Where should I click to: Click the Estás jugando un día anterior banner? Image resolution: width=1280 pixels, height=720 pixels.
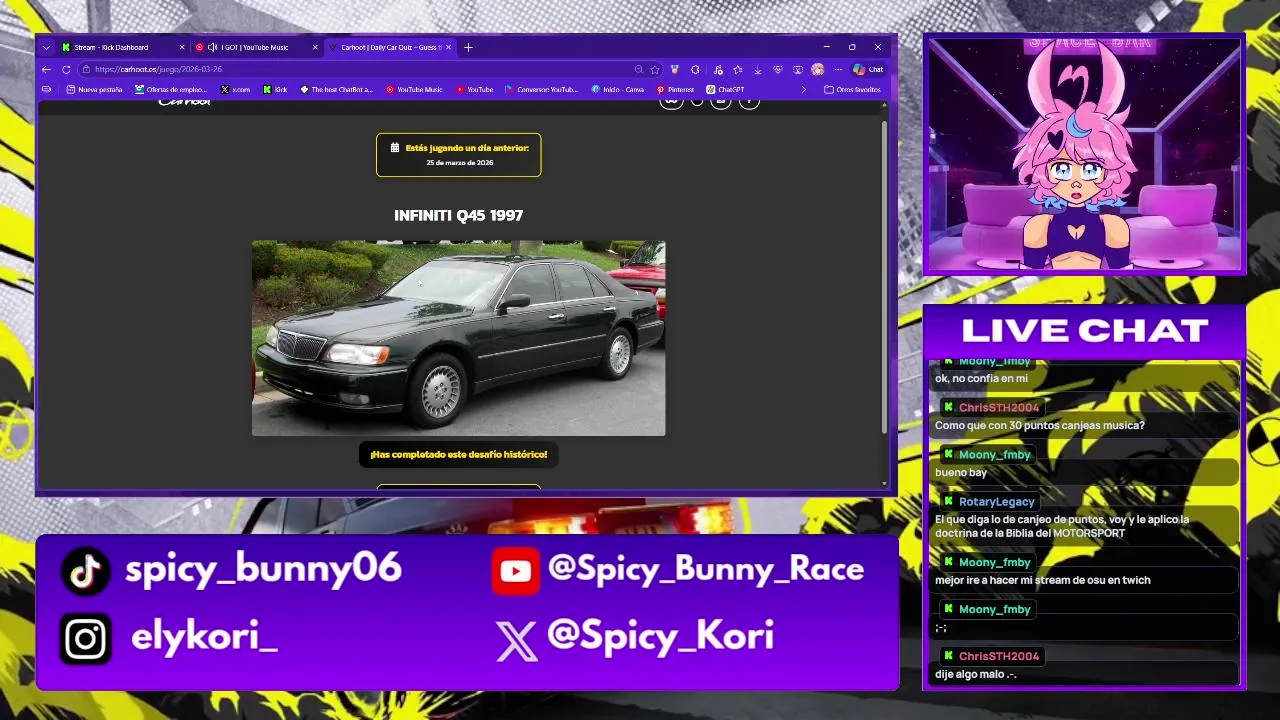(459, 155)
